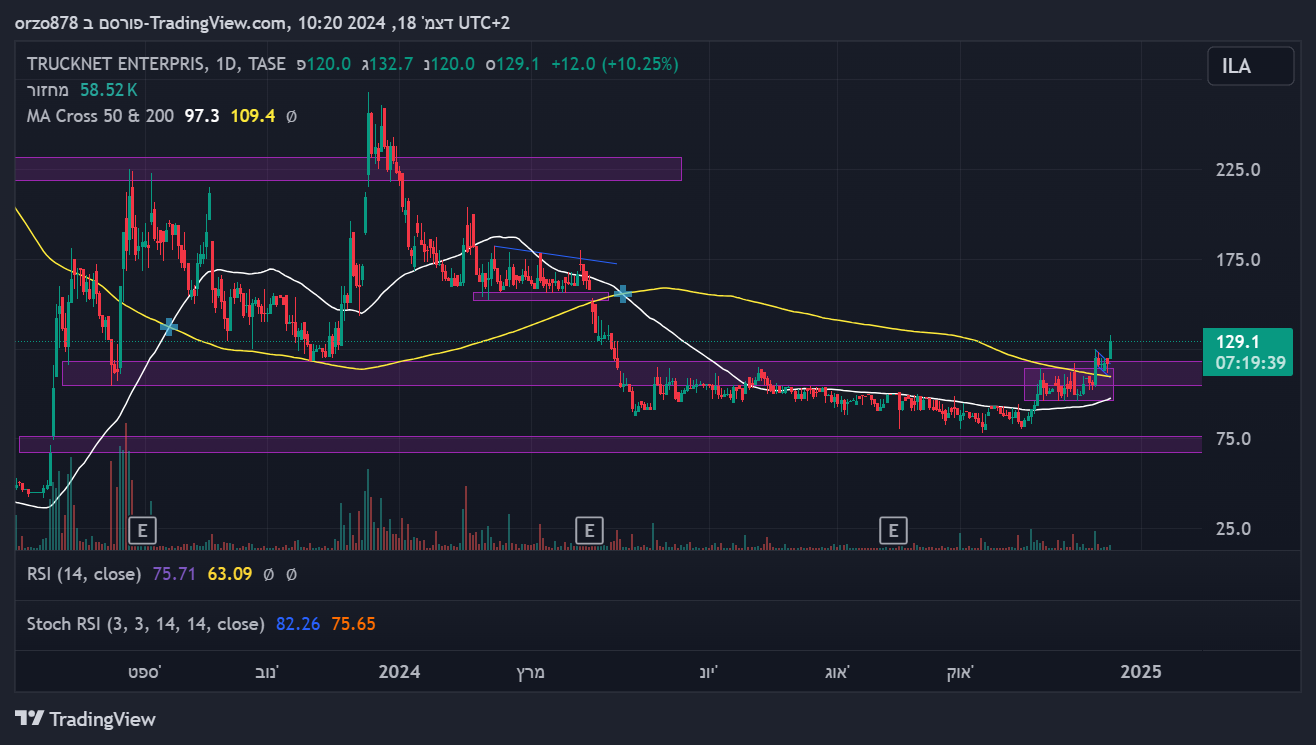1316x745 pixels.
Task: Click the 50 MA value 97.3
Action: tap(202, 116)
